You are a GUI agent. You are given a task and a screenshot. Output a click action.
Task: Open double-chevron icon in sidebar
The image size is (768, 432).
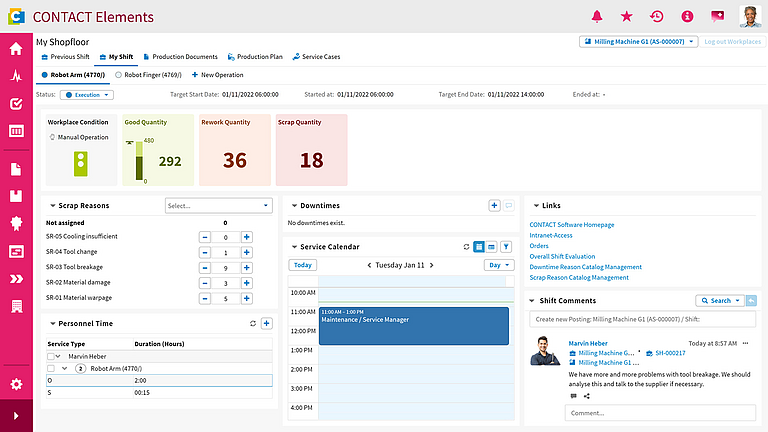click(16, 279)
